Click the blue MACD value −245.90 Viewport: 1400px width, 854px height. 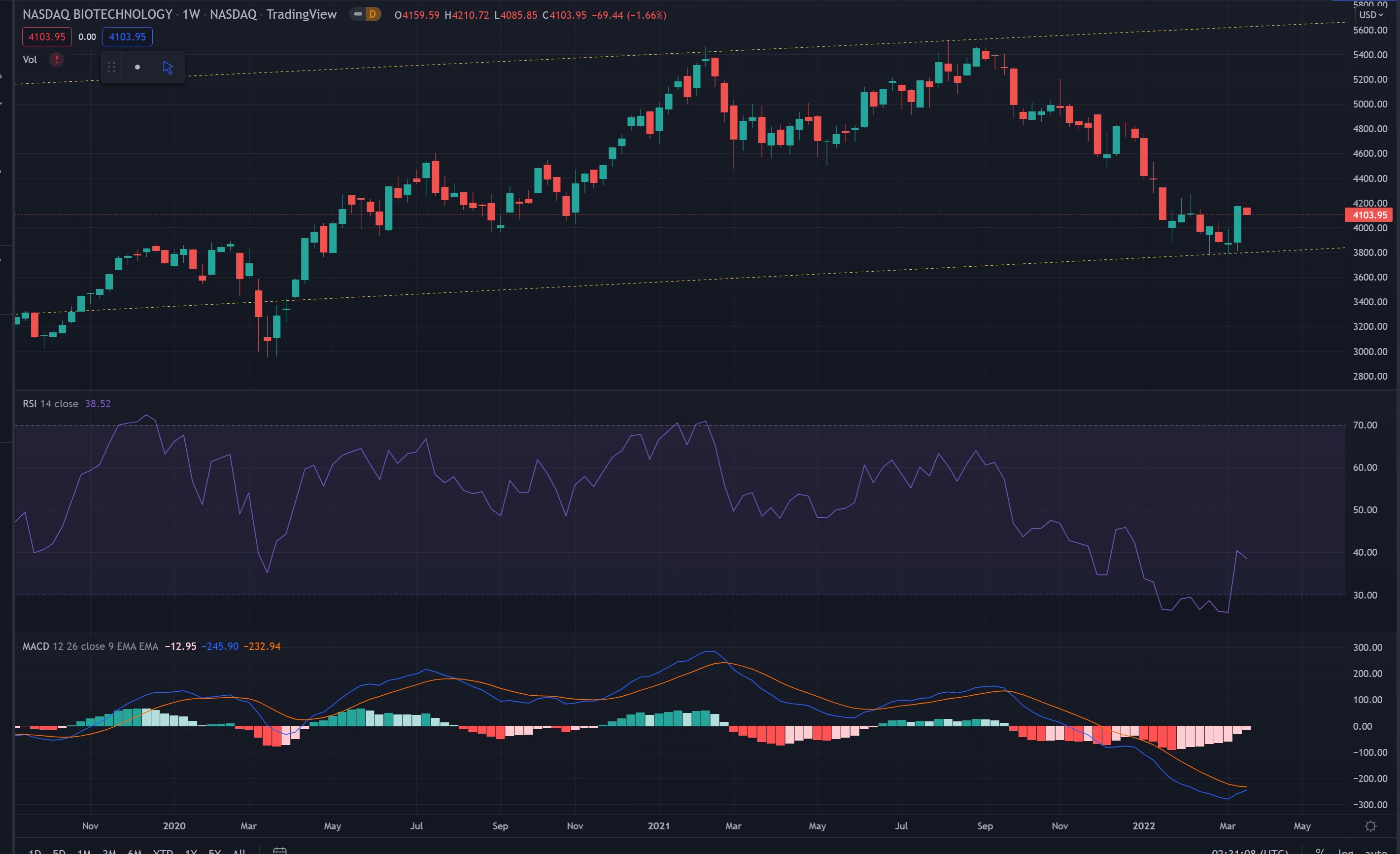[220, 646]
